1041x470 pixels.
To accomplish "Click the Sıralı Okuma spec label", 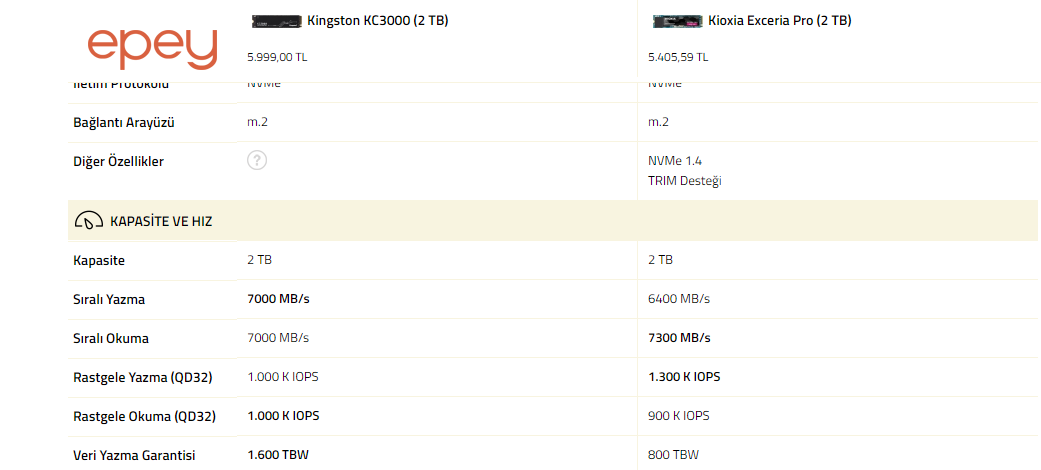I will tap(111, 338).
